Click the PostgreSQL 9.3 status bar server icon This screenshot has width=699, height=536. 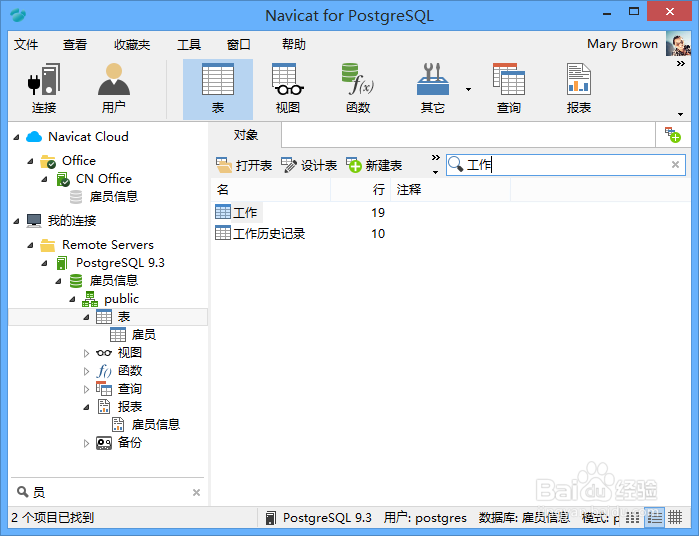coord(270,518)
